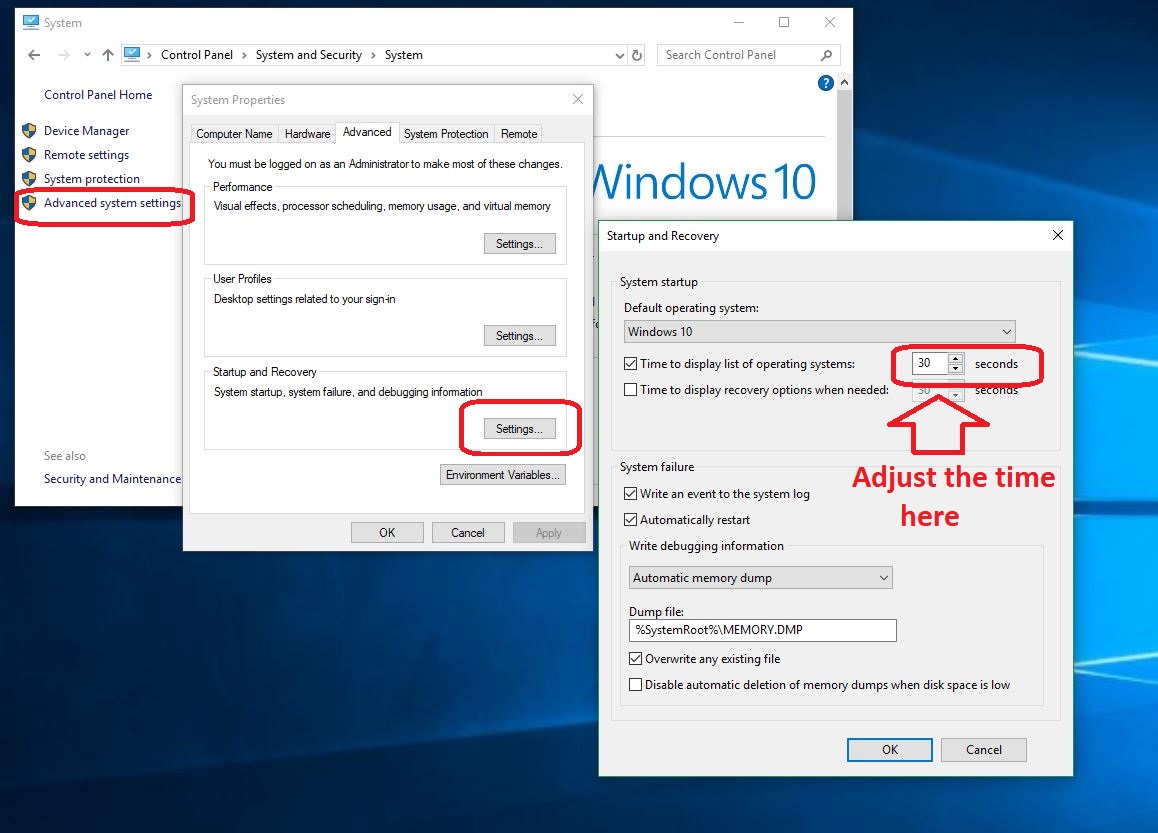Image resolution: width=1158 pixels, height=833 pixels.
Task: Open the System Protection tab
Action: click(446, 134)
